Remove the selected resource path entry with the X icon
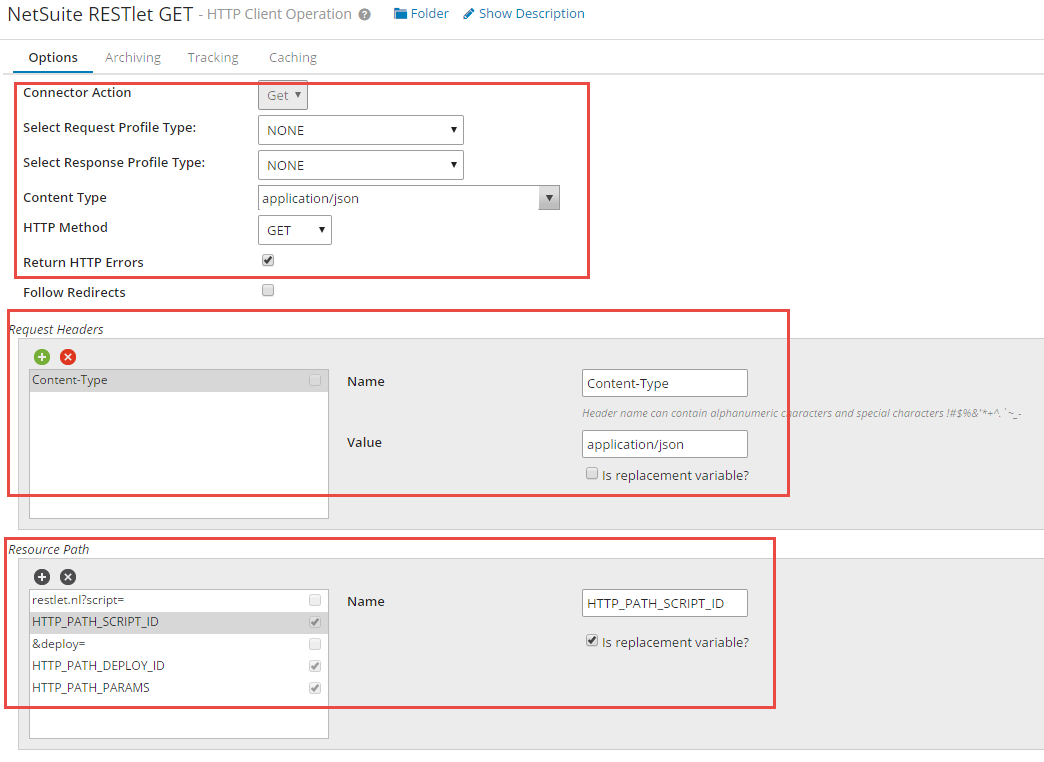This screenshot has height=762, width=1044. [x=67, y=577]
